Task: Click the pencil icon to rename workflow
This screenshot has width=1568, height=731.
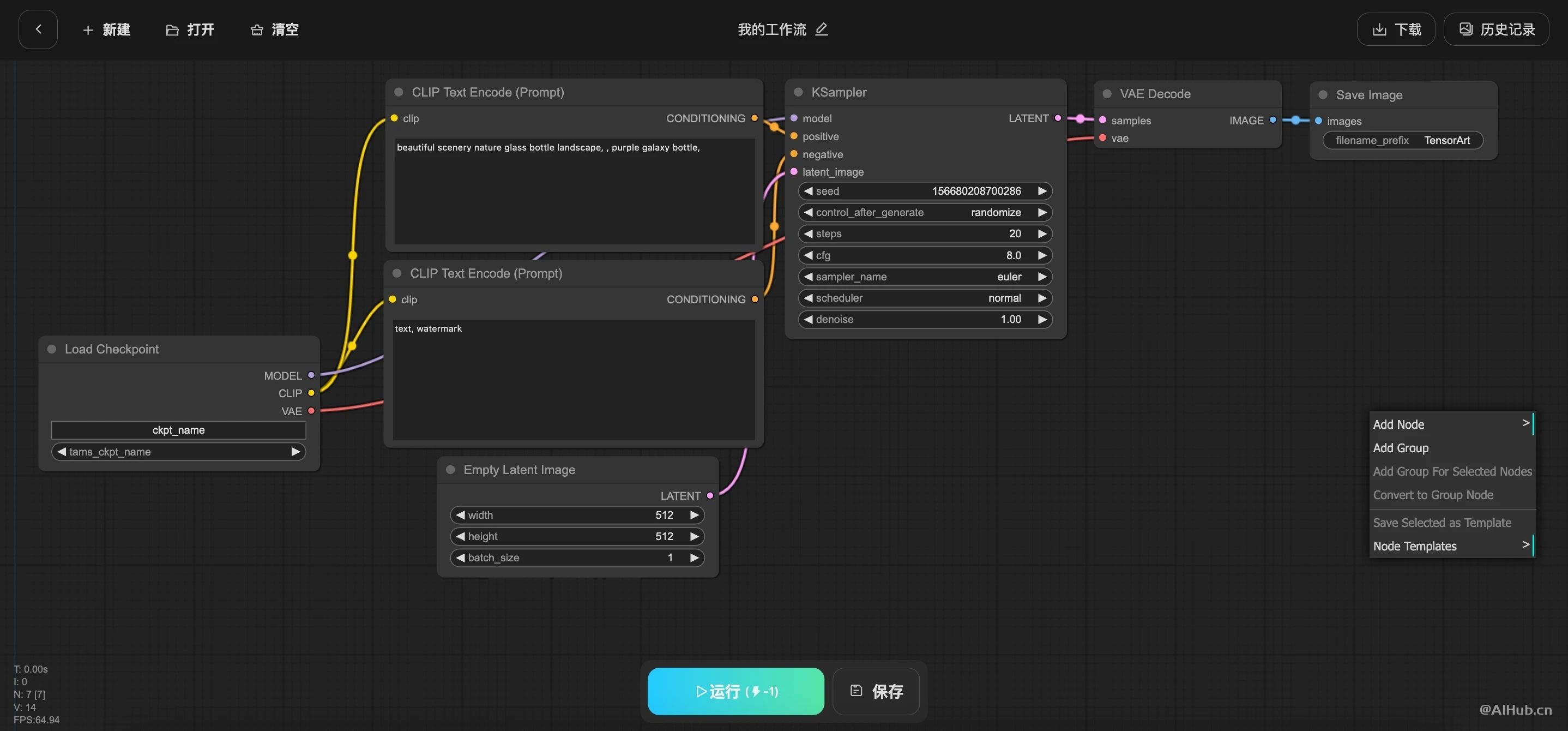Action: click(x=821, y=29)
